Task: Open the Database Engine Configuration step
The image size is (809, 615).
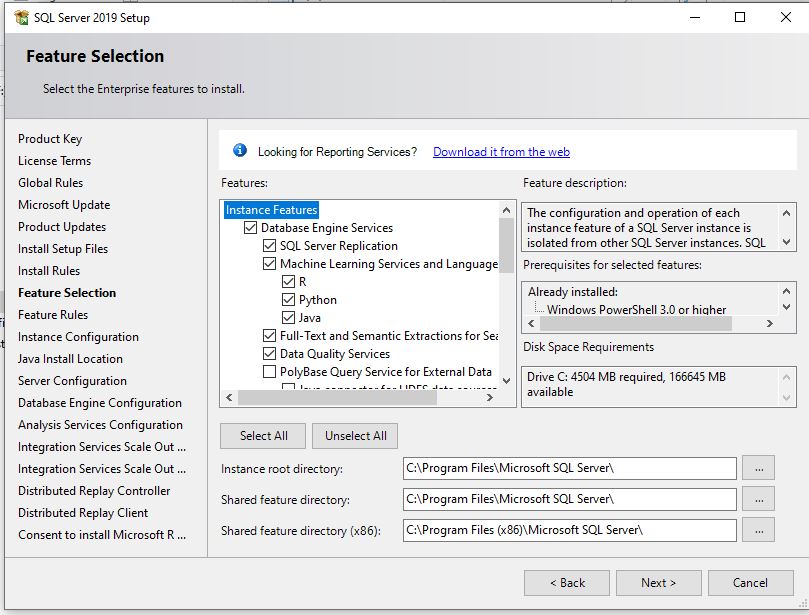Action: tap(100, 402)
